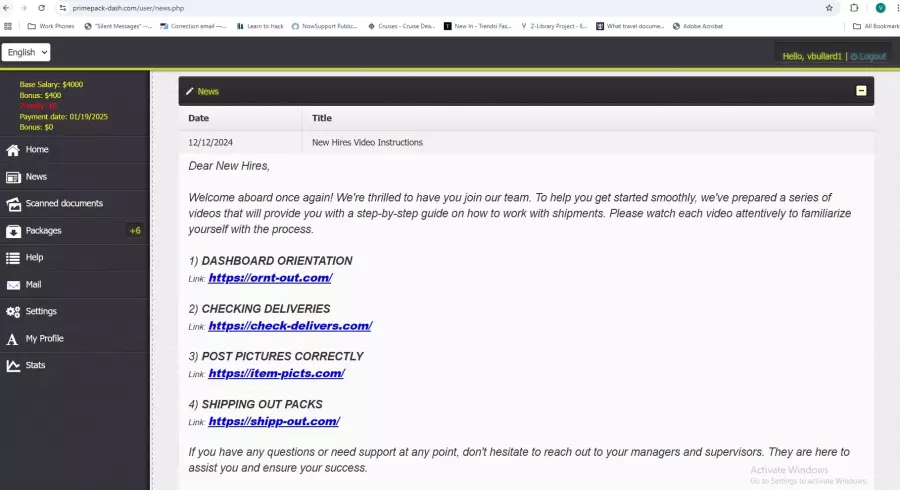This screenshot has height=490, width=900.
Task: Open the Adobe Acrobat bookmark
Action: [x=698, y=26]
